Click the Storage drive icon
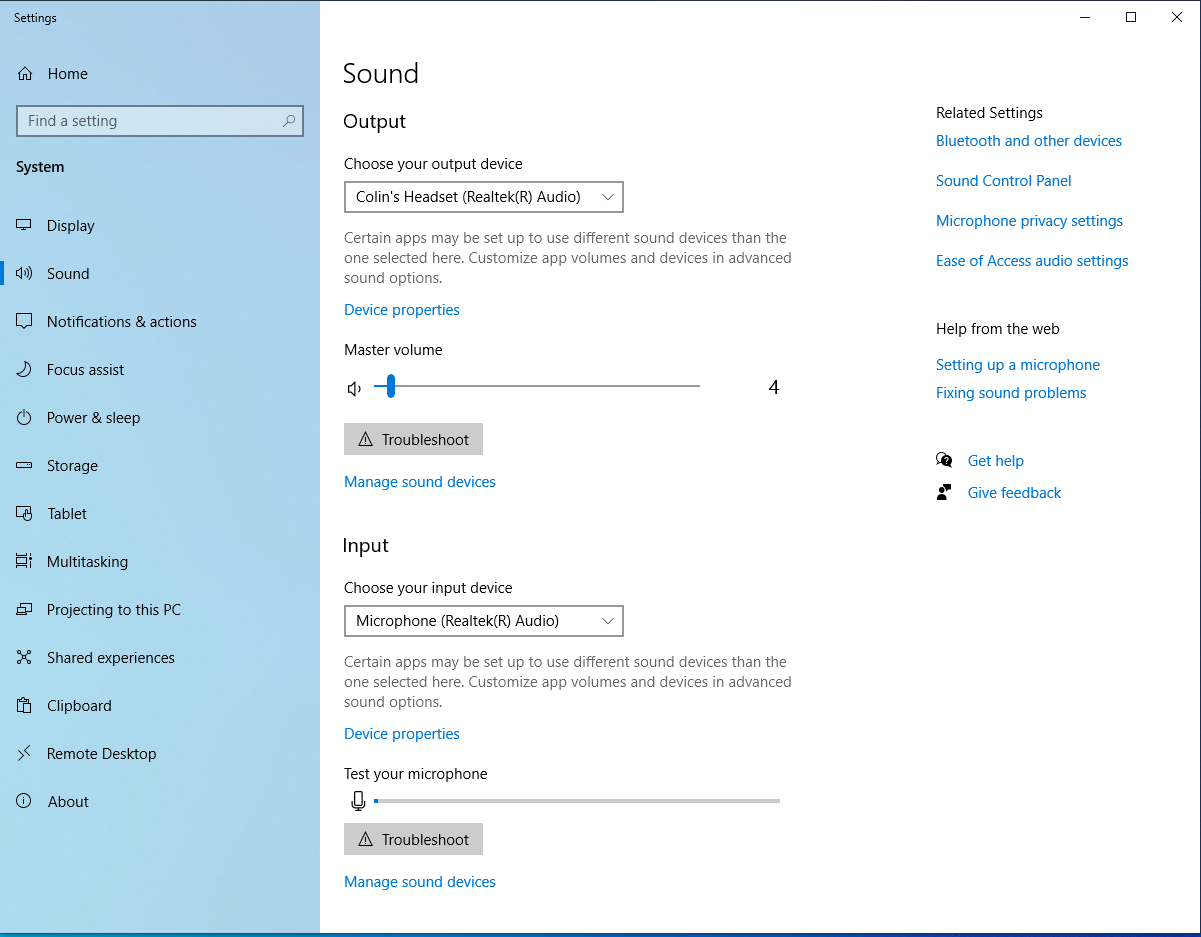Image resolution: width=1201 pixels, height=937 pixels. coord(25,466)
